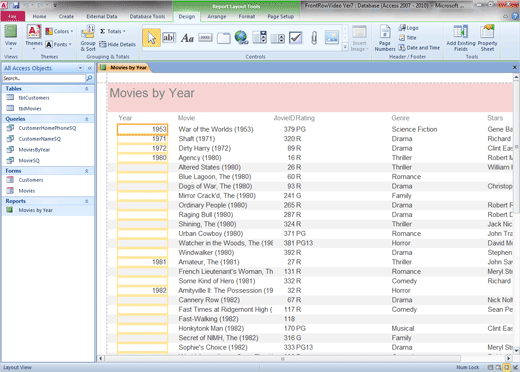The image size is (520, 372).
Task: Click the ribbon Help question mark icon
Action: (515, 16)
